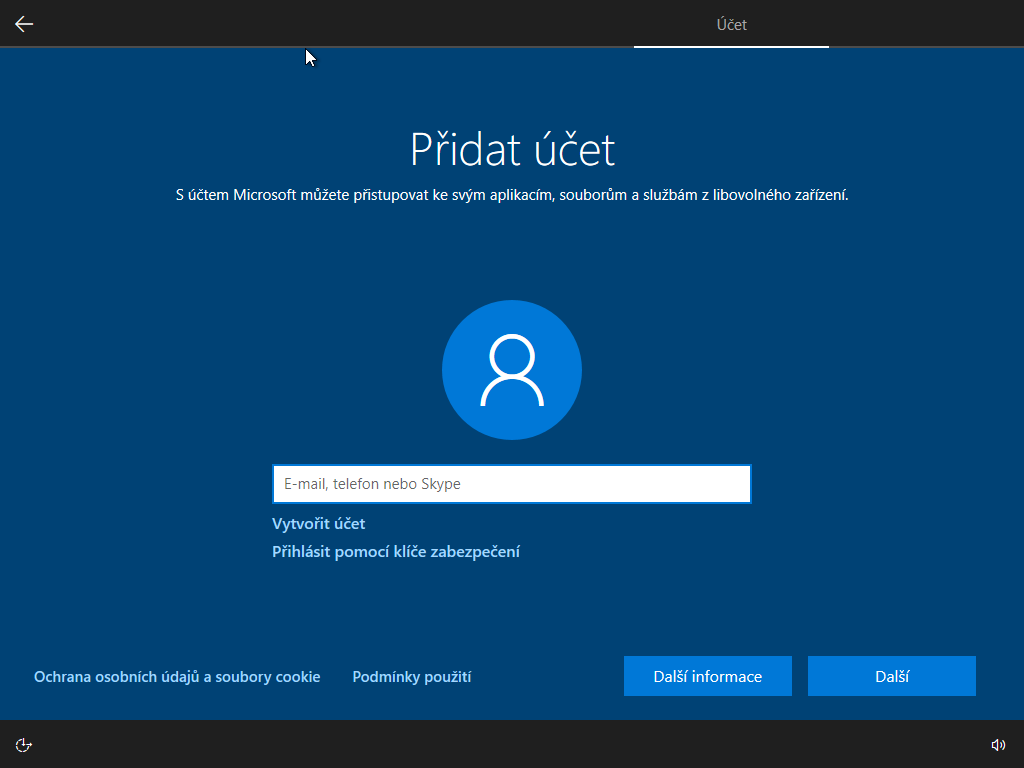Choose Přihlásit pomocí klíče zabezpečení

[x=395, y=552]
